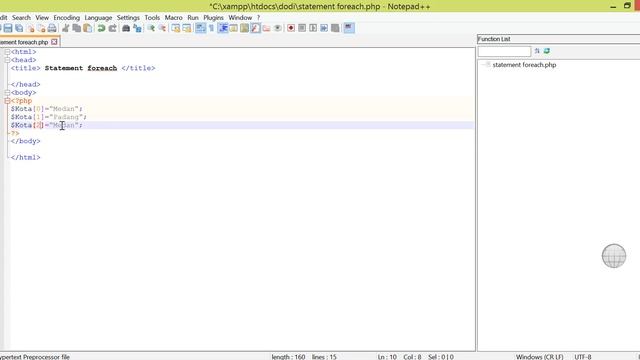The height and width of the screenshot is (360, 640).
Task: Close the statement foreach.php tab
Action: point(54,42)
